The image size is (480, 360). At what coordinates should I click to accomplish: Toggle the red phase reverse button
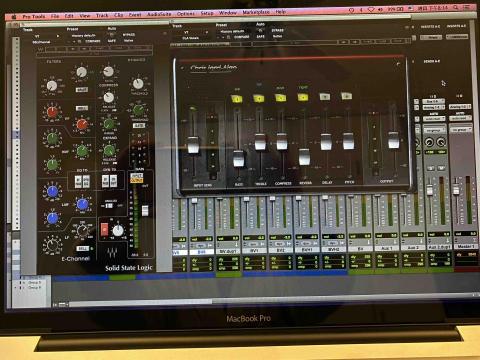click(x=104, y=229)
